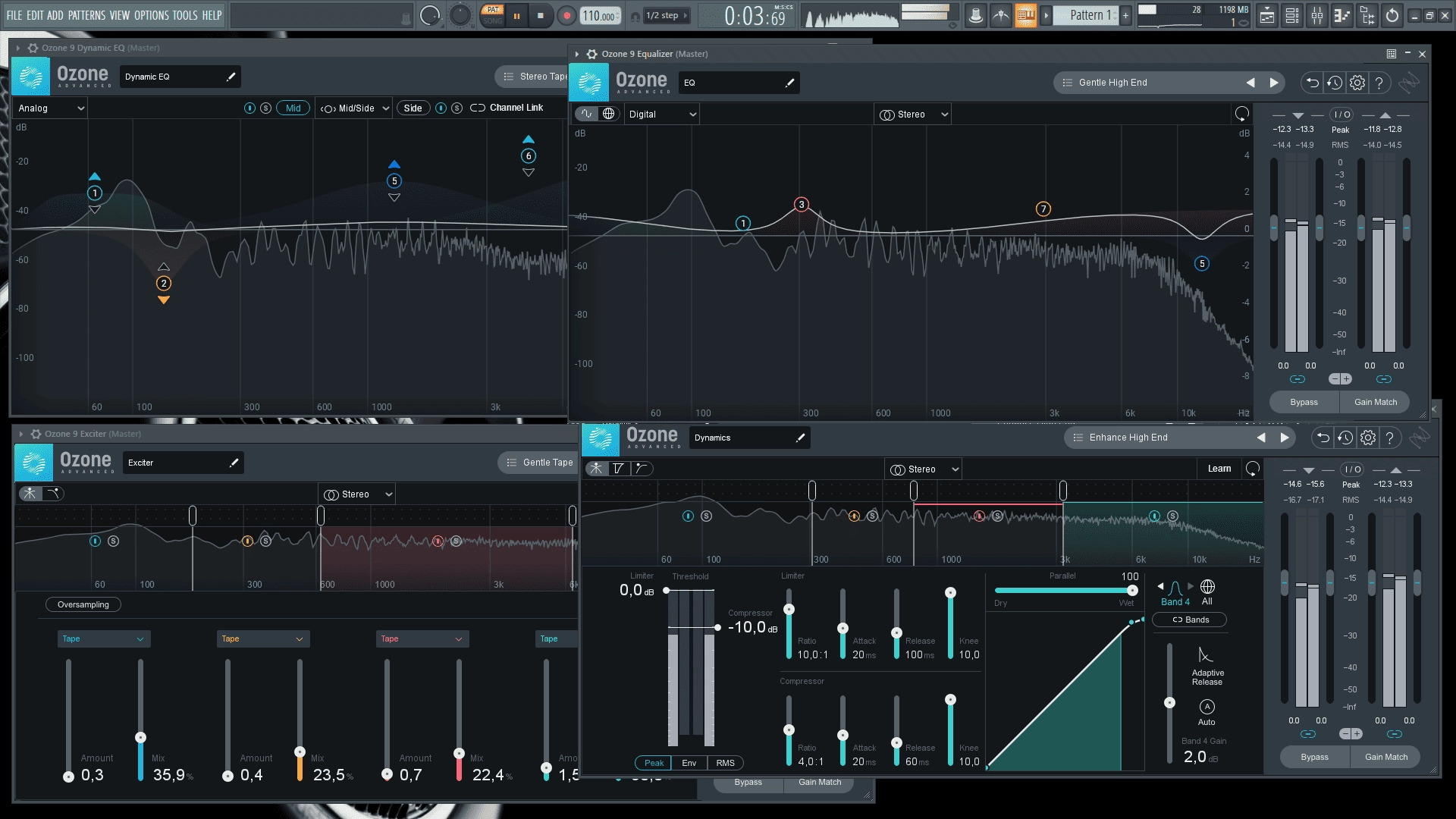Open the PATTERNS menu
This screenshot has height=819, width=1456.
click(x=86, y=15)
